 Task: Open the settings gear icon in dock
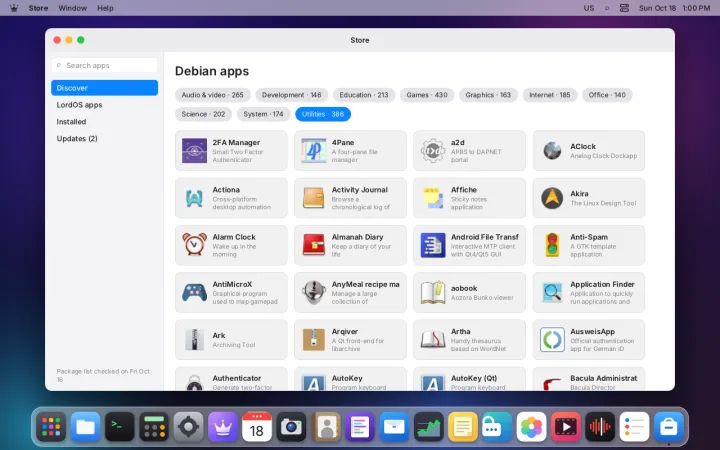(x=188, y=427)
